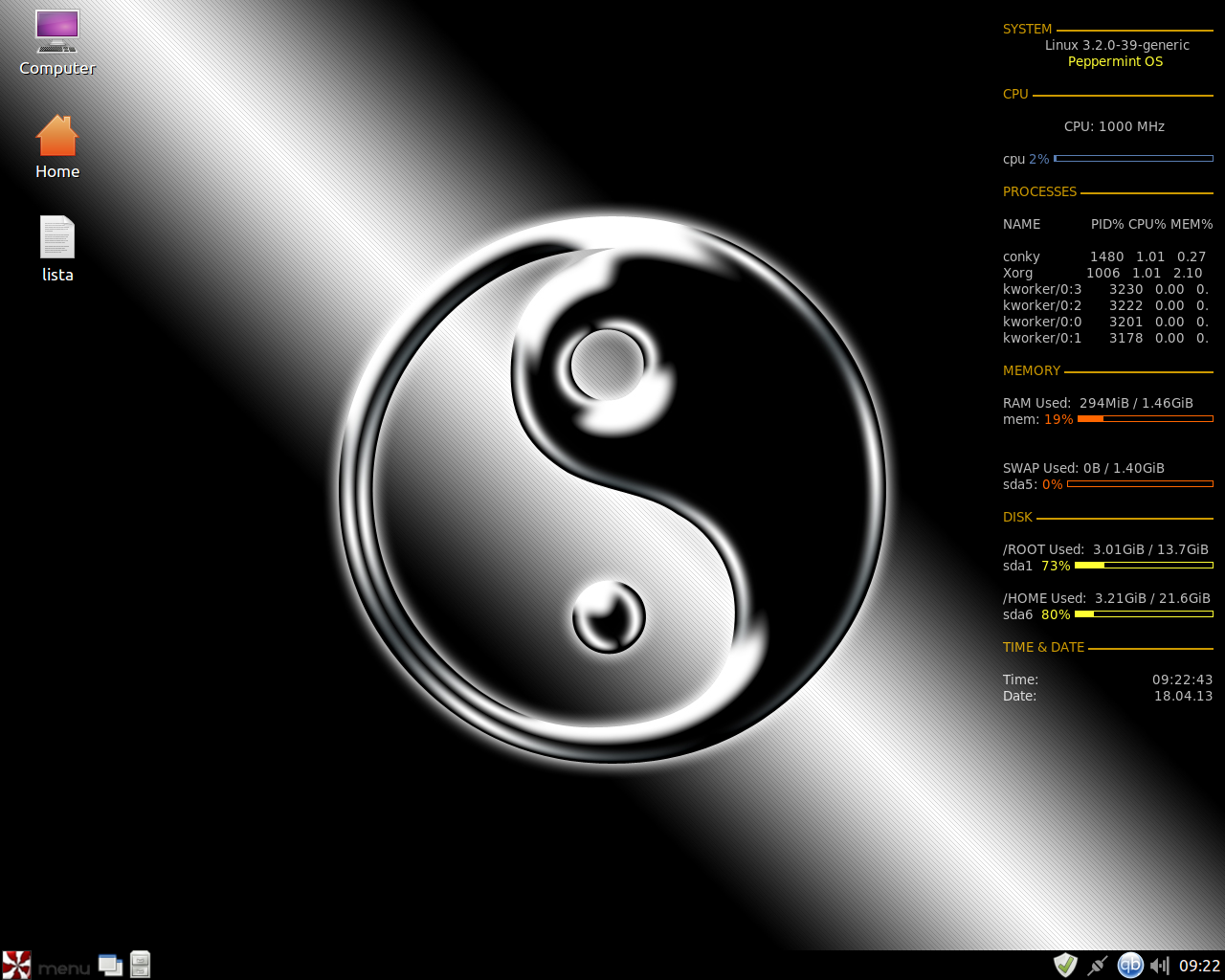Select the kworker/0:3 process row

pos(1105,289)
